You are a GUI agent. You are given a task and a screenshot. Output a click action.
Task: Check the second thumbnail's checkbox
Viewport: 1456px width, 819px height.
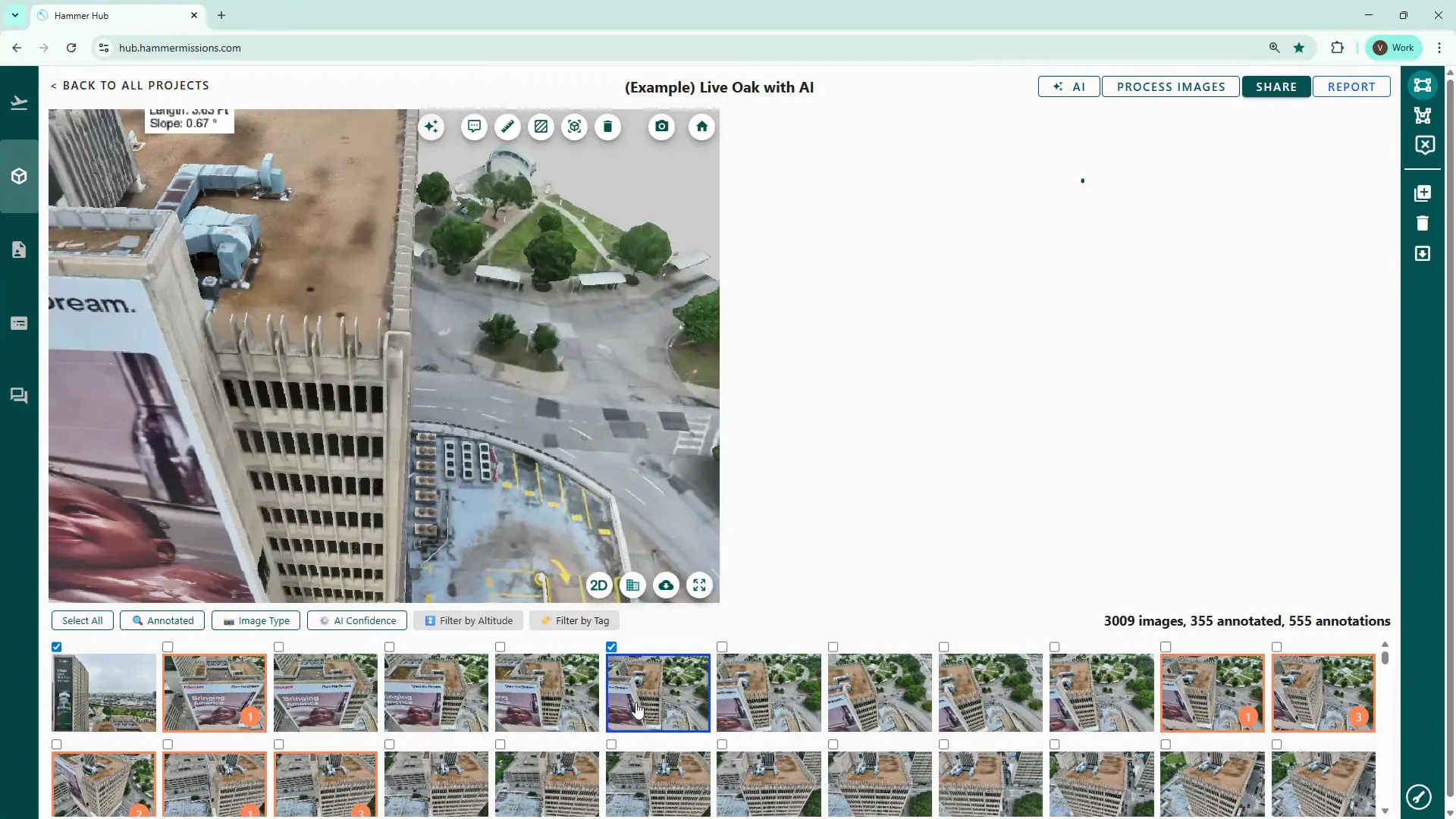[x=168, y=647]
